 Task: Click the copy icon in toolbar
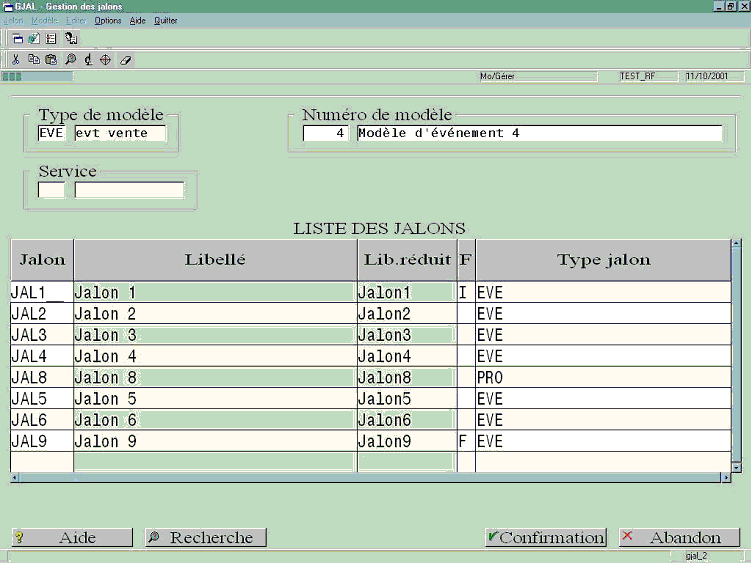pyautogui.click(x=34, y=59)
